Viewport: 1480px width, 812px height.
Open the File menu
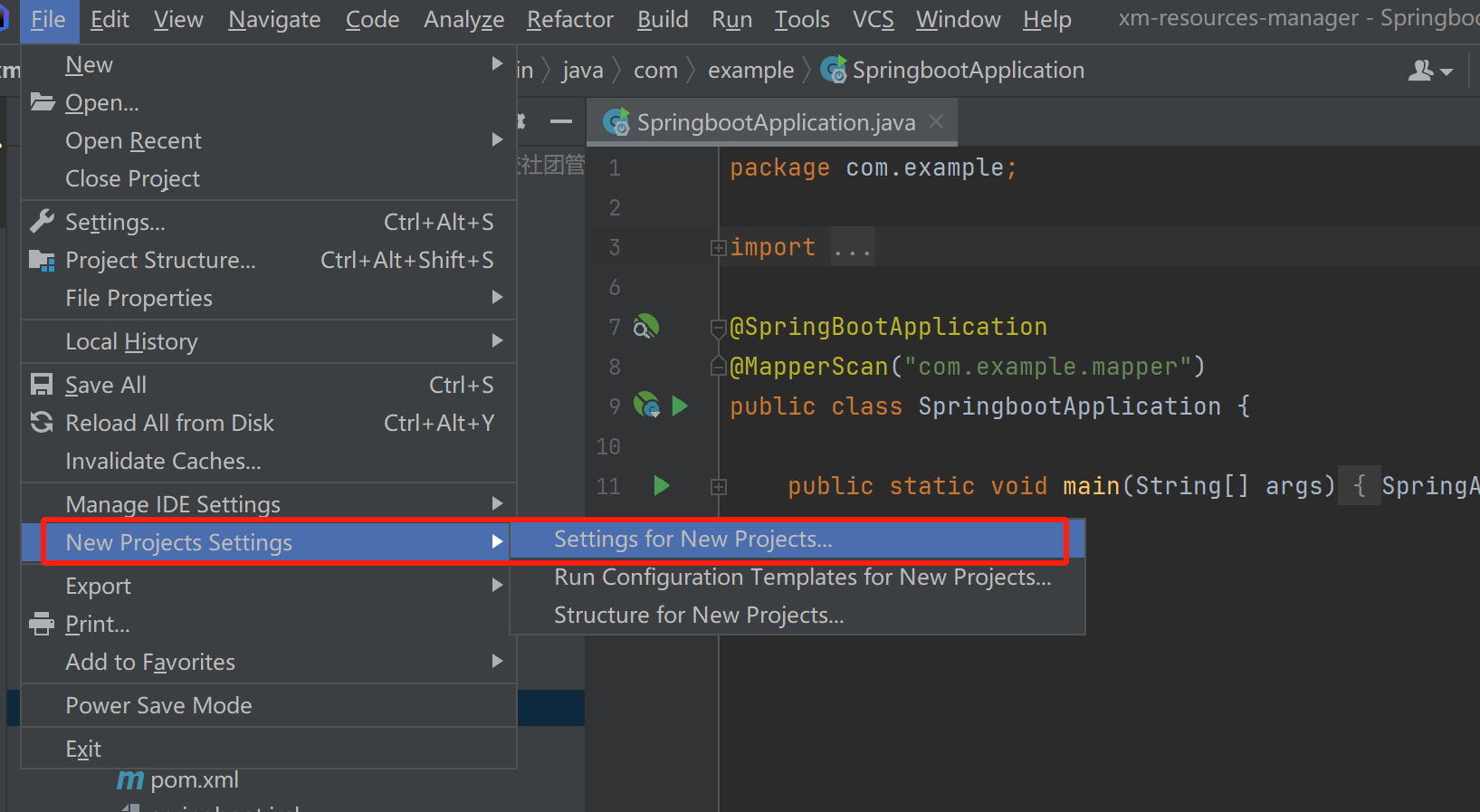[48, 20]
